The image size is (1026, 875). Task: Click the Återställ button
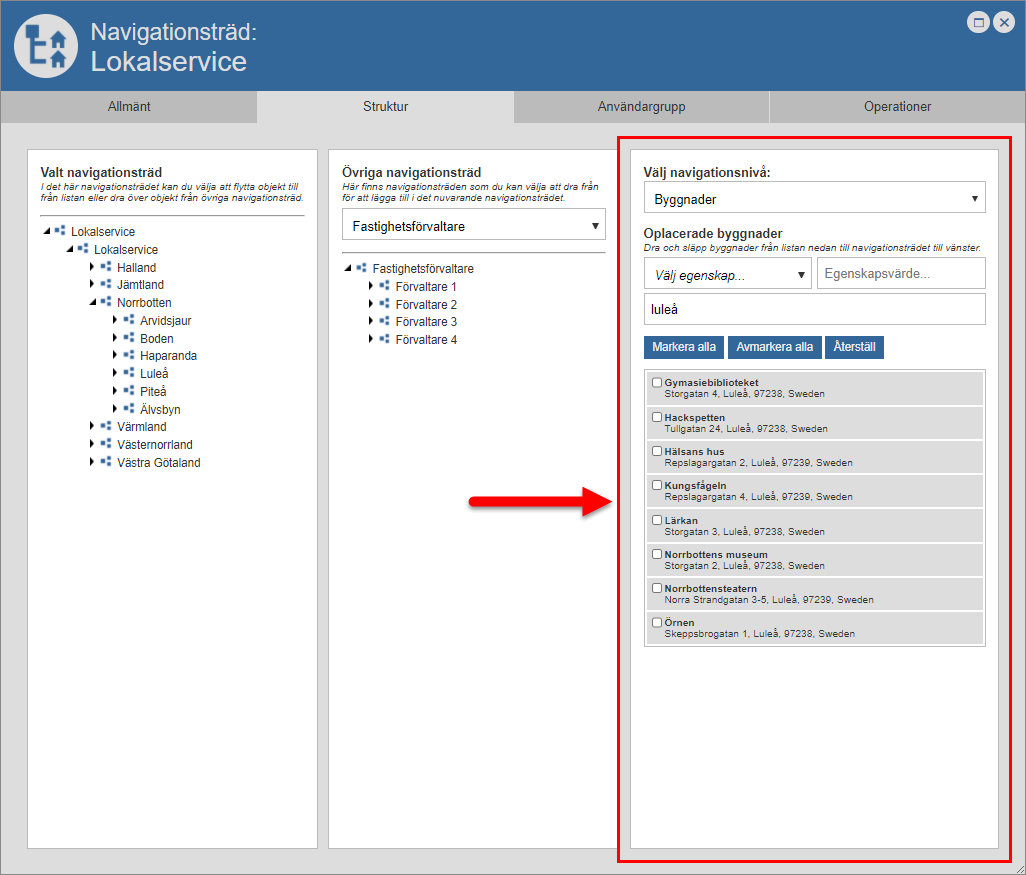tap(855, 347)
